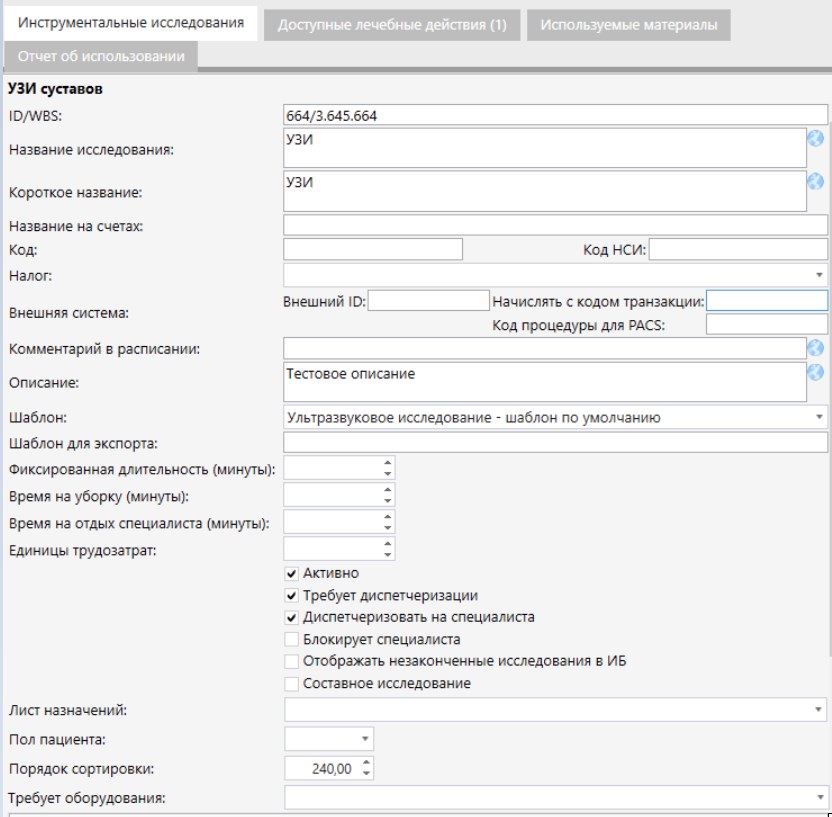The height and width of the screenshot is (817, 832).
Task: Go to Отчет об использовании tab
Action: [101, 57]
